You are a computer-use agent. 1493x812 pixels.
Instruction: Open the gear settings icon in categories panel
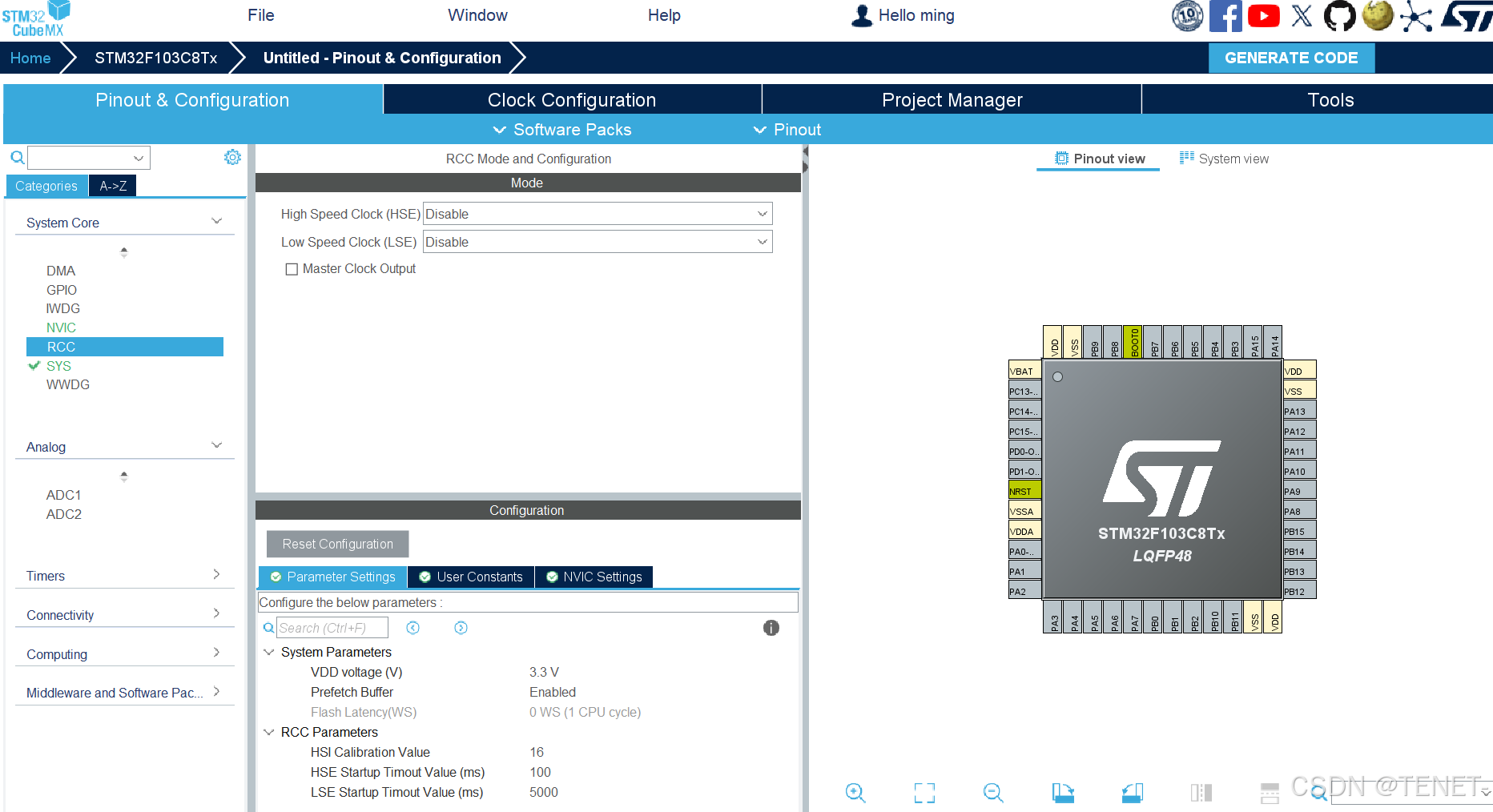[232, 157]
